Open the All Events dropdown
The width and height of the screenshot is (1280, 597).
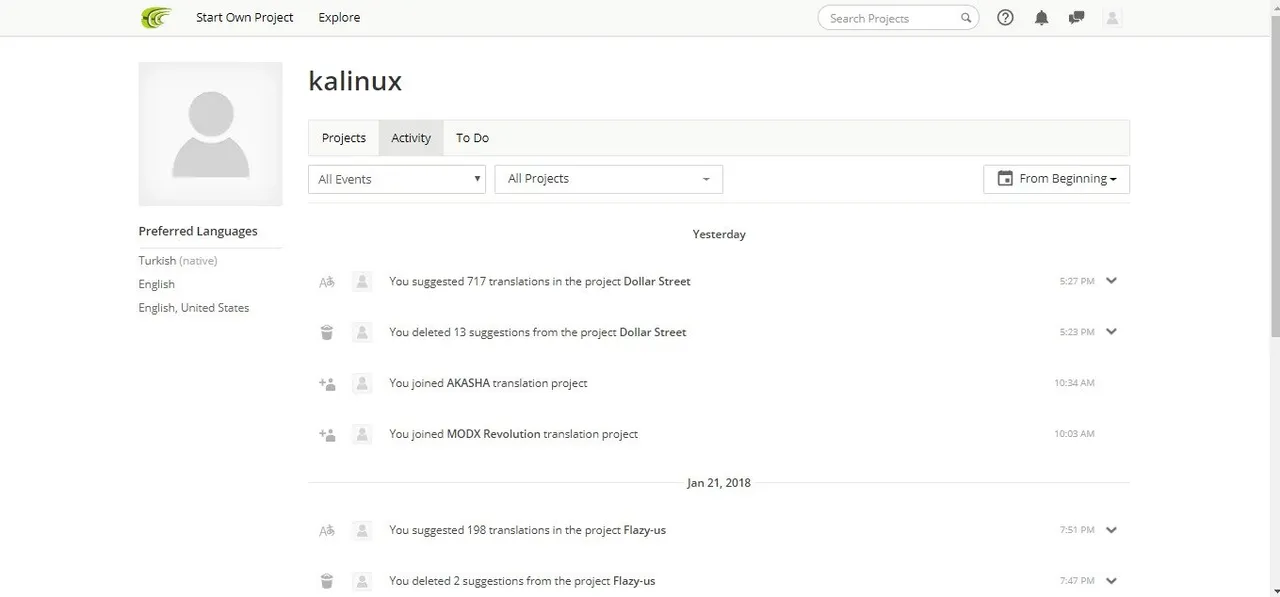pos(397,179)
